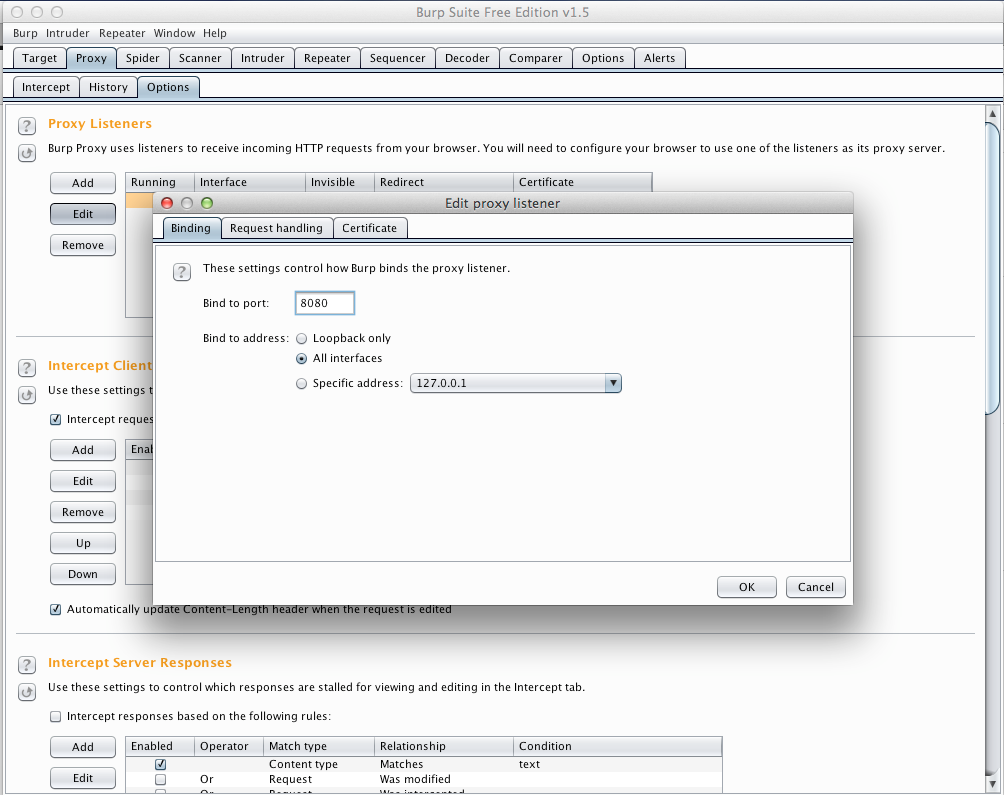
Task: Click OK to confirm listener settings
Action: click(x=747, y=587)
